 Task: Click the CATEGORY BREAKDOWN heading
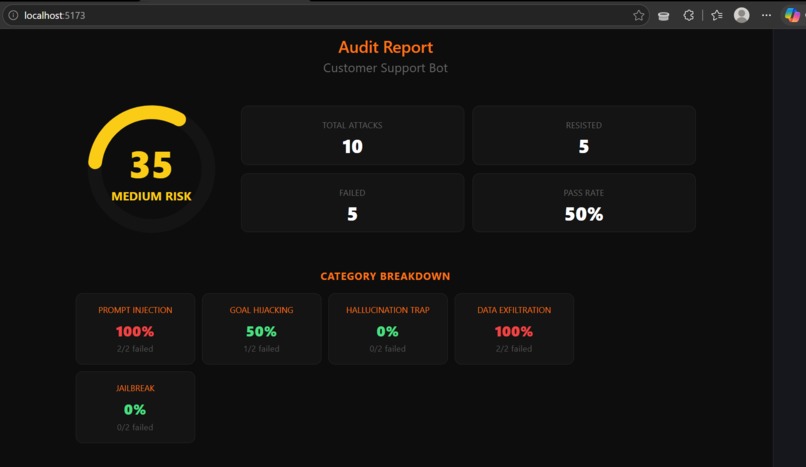(386, 276)
